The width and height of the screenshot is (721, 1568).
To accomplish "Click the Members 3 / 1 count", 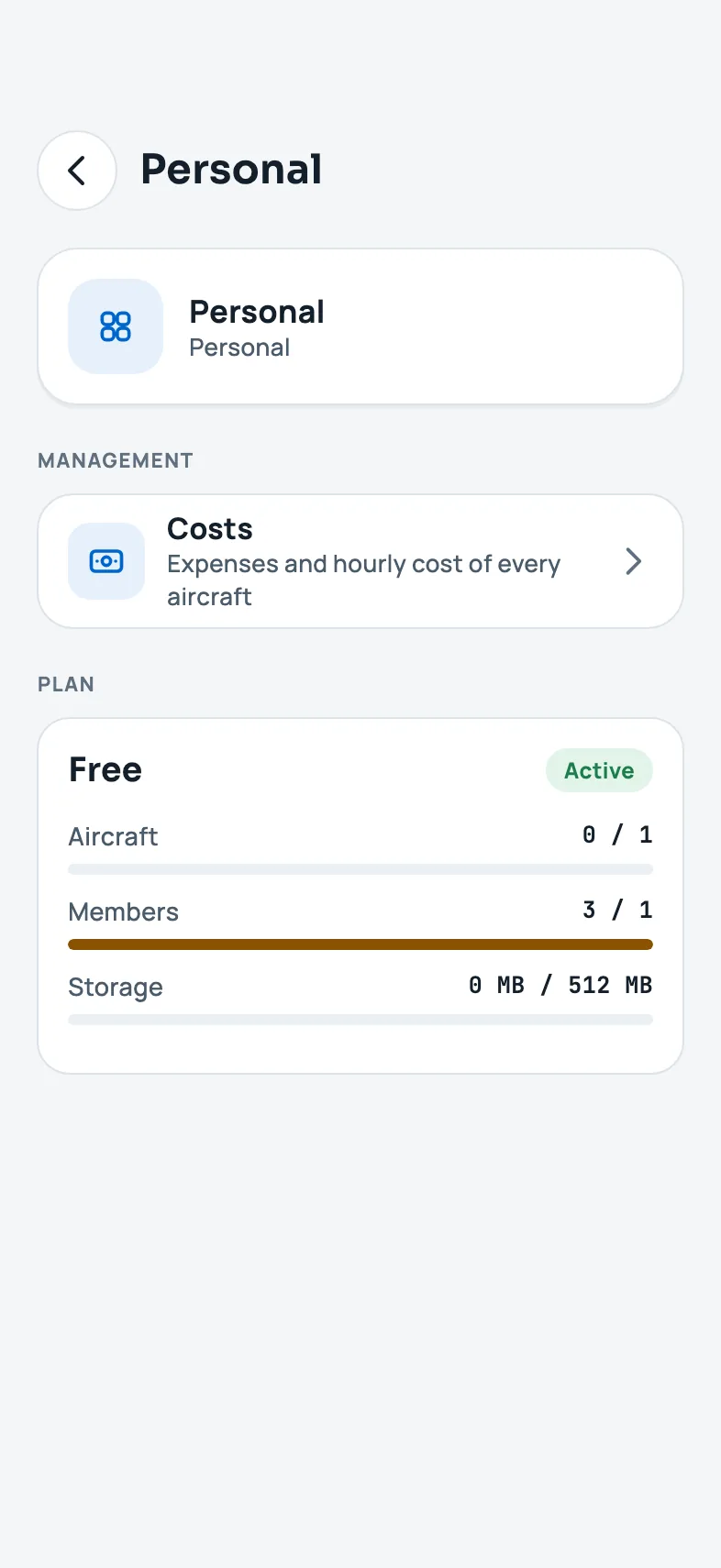I will click(x=617, y=910).
